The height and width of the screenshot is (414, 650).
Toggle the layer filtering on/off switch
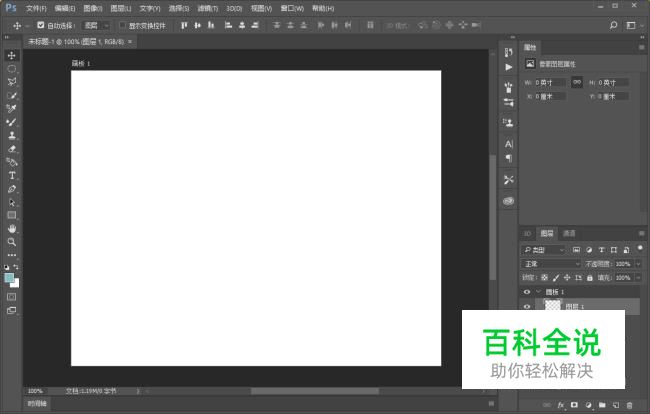640,248
